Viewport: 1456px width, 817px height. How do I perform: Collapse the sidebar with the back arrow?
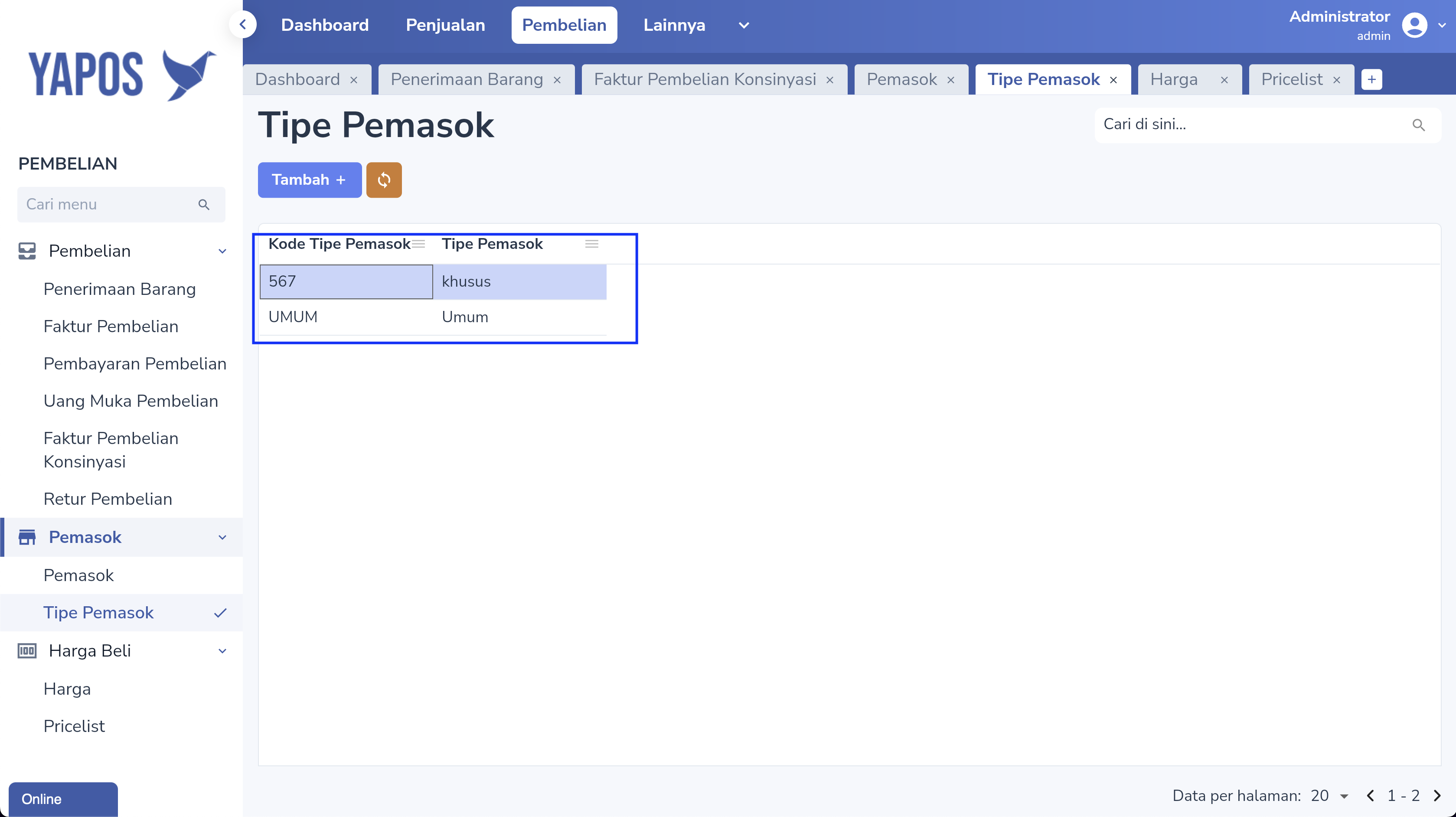click(243, 25)
